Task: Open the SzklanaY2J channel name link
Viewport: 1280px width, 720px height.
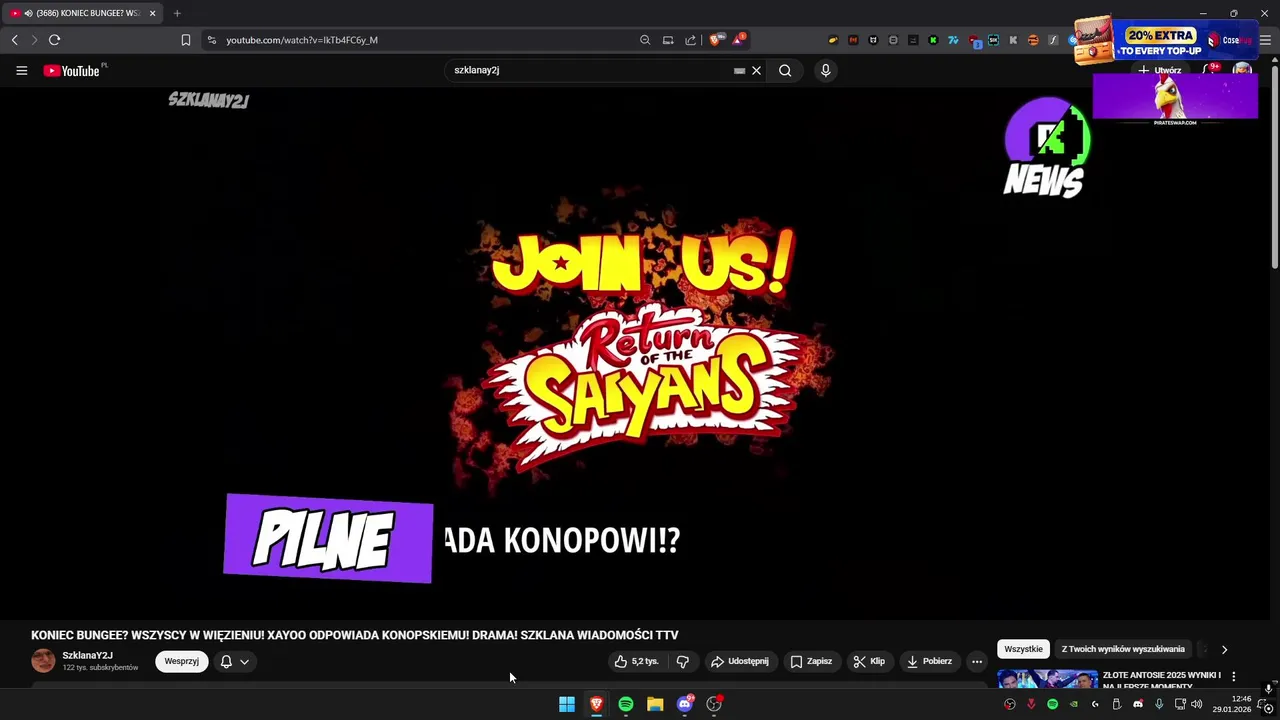Action: (87, 655)
